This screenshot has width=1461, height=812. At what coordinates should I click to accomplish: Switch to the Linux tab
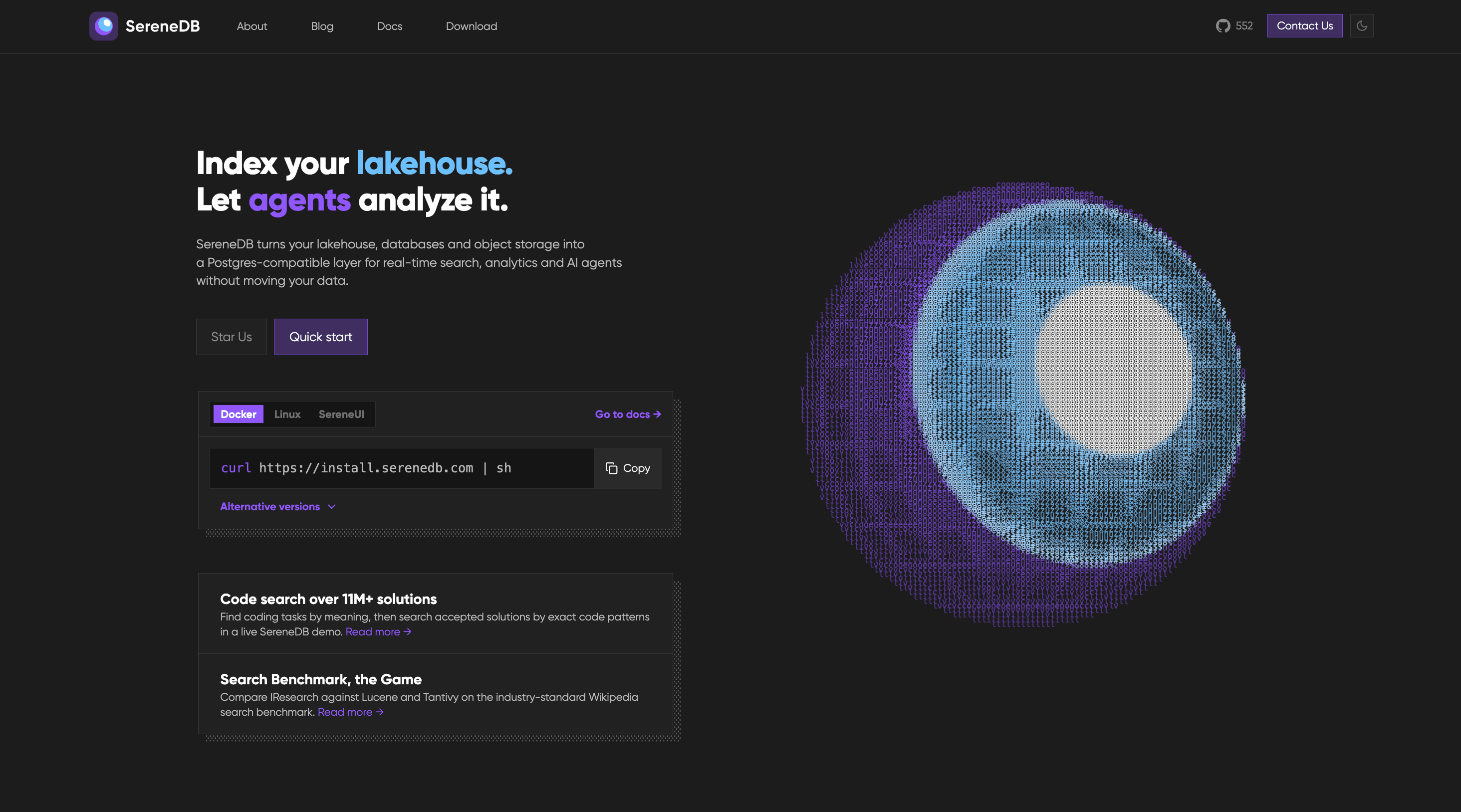tap(287, 414)
